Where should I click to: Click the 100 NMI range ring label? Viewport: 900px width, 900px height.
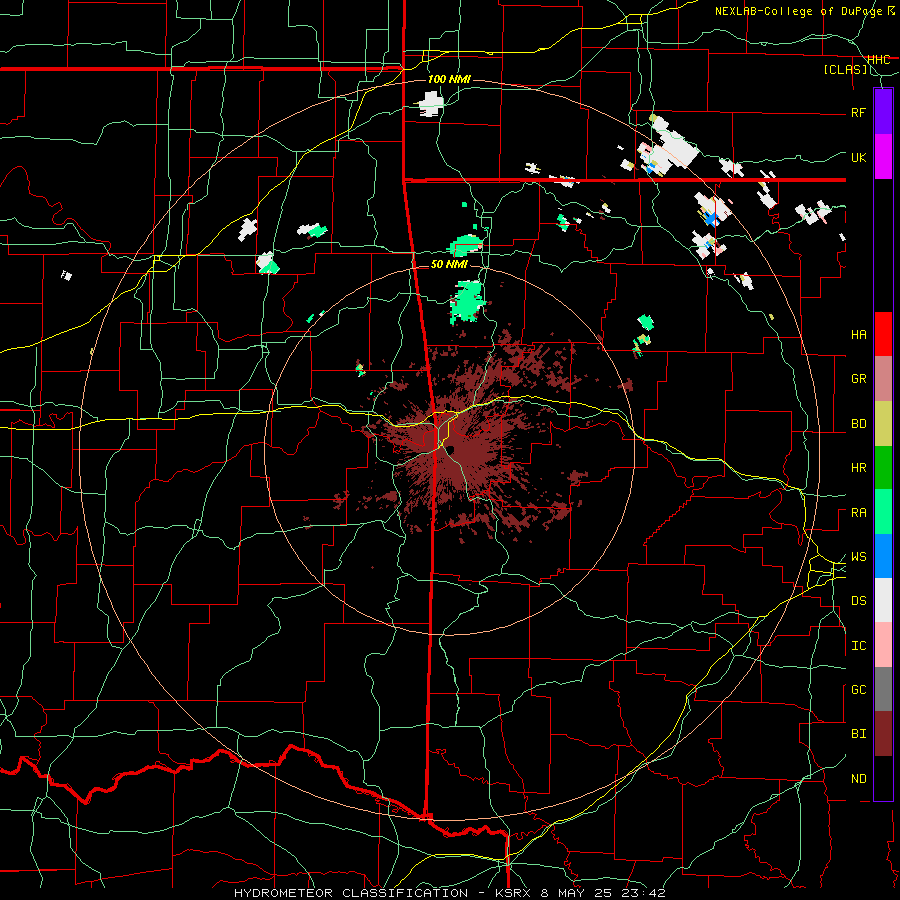tap(449, 79)
